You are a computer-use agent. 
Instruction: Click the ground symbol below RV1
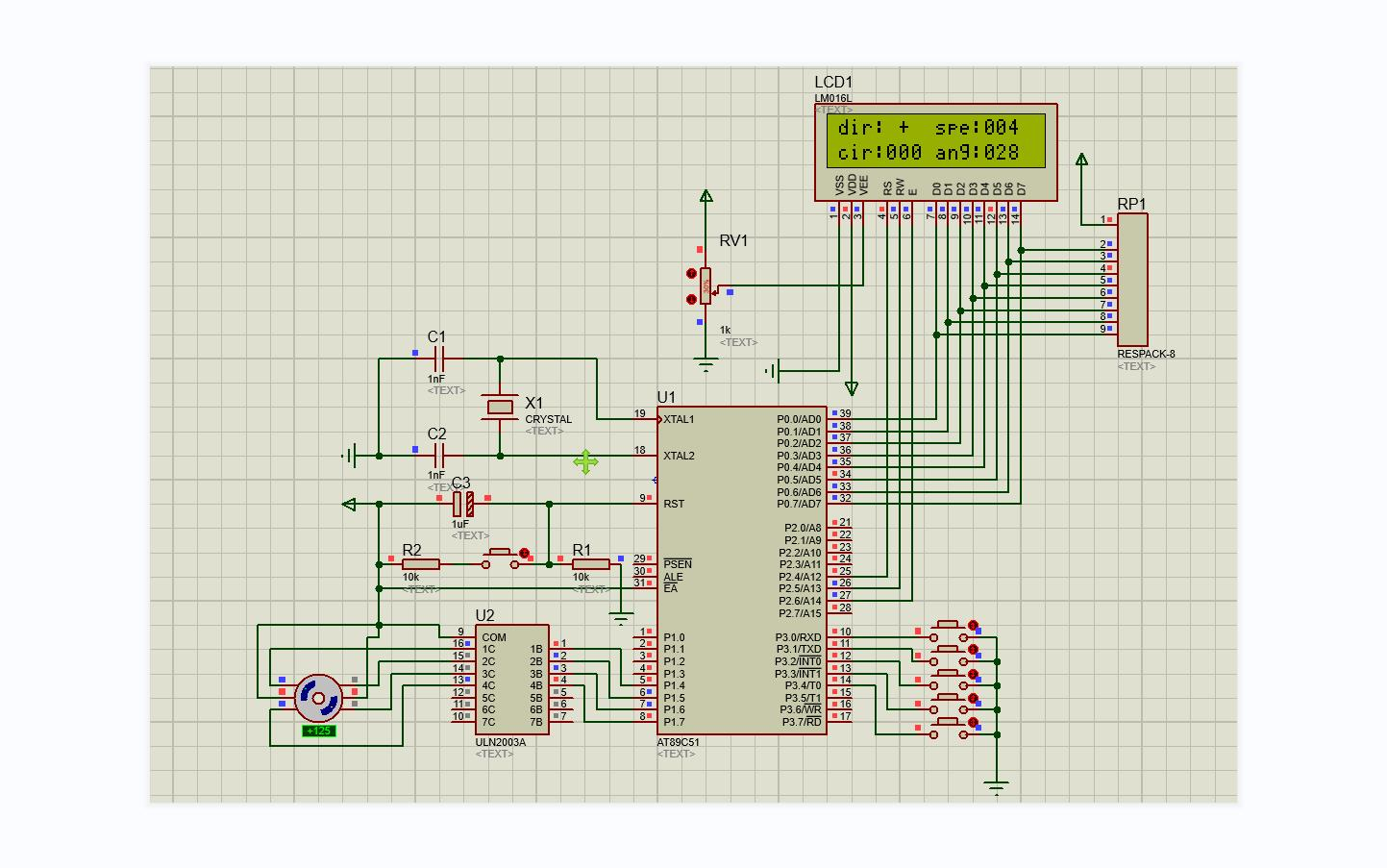706,364
